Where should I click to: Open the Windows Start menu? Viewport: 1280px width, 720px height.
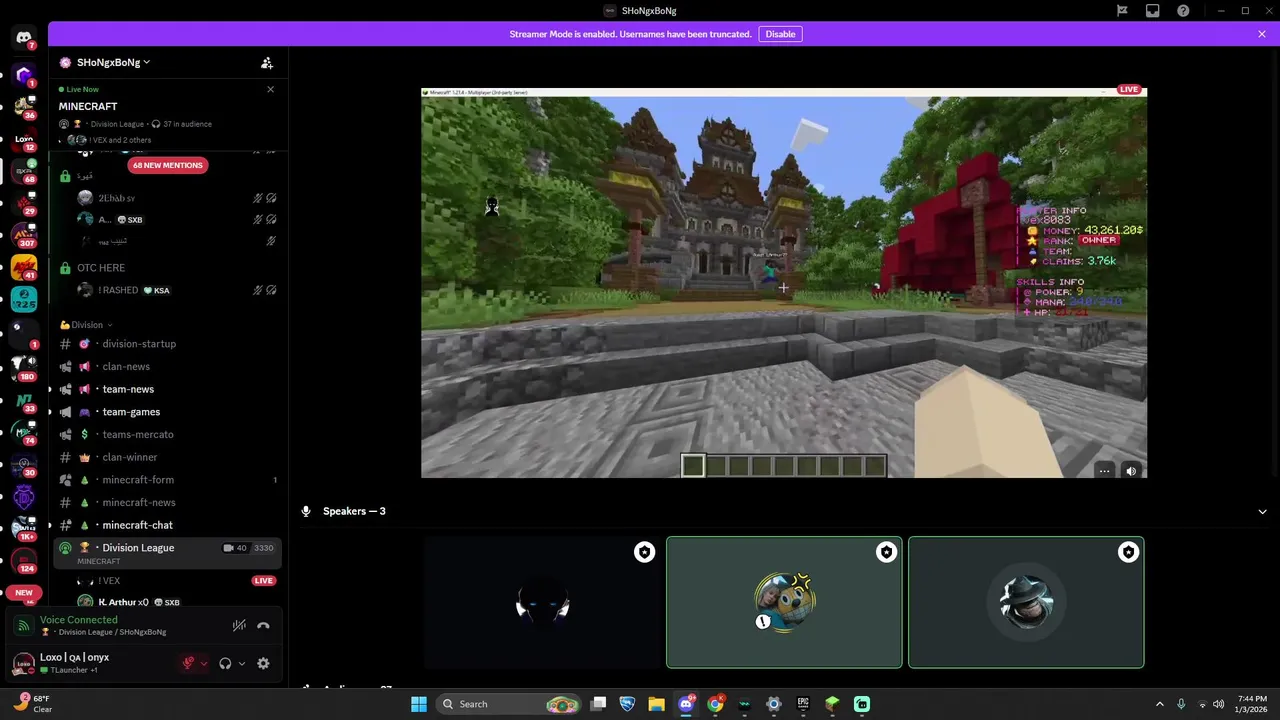point(419,704)
